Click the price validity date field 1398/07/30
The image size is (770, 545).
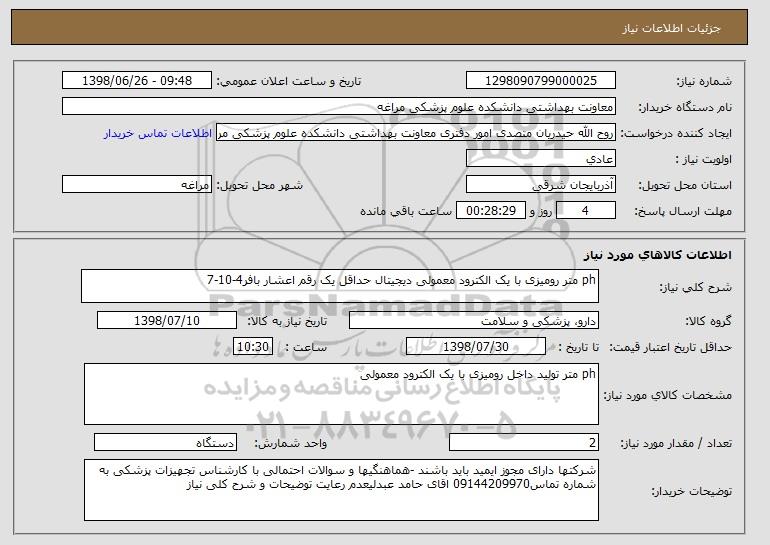click(x=476, y=347)
